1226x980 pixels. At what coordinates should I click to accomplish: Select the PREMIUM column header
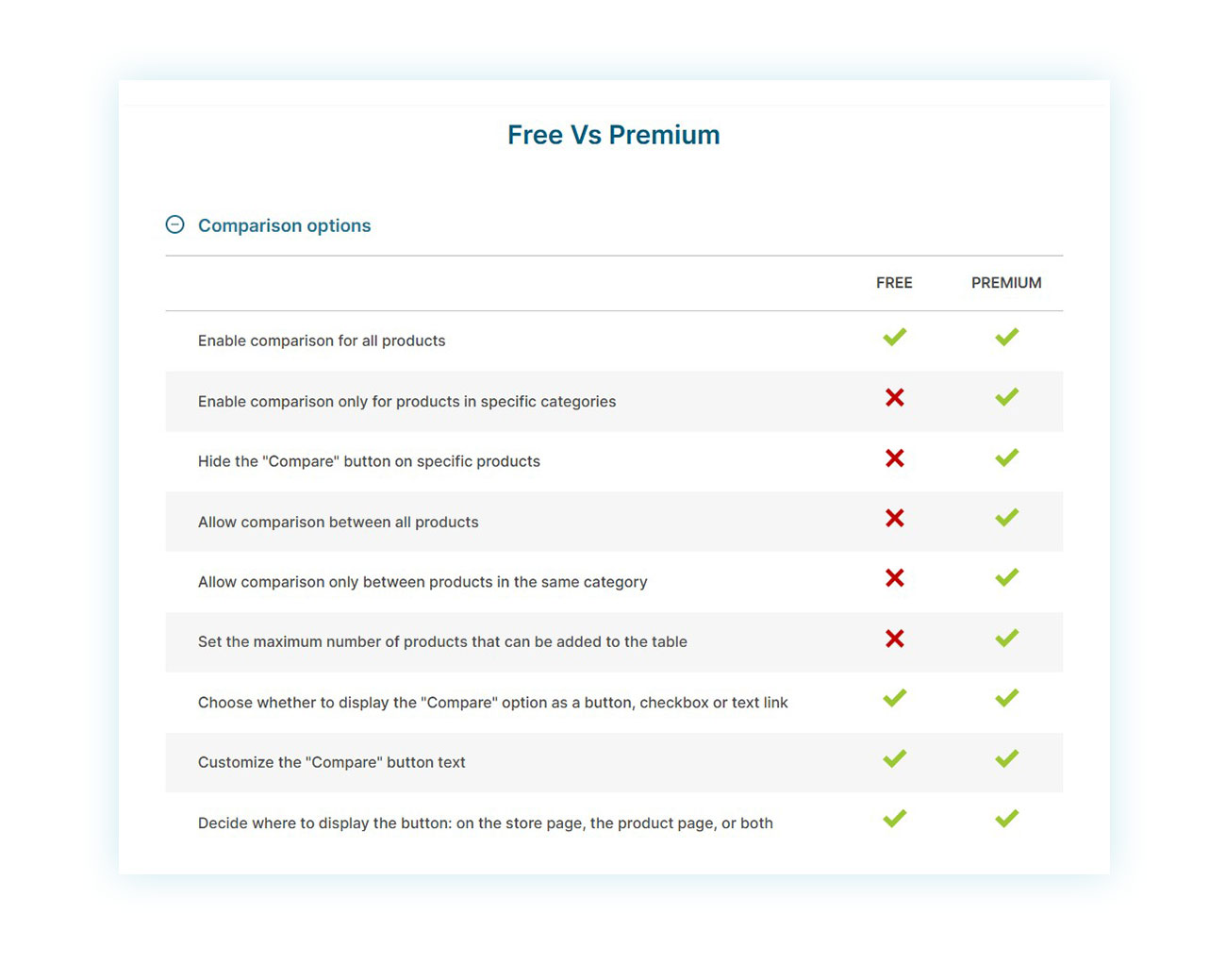point(1005,282)
